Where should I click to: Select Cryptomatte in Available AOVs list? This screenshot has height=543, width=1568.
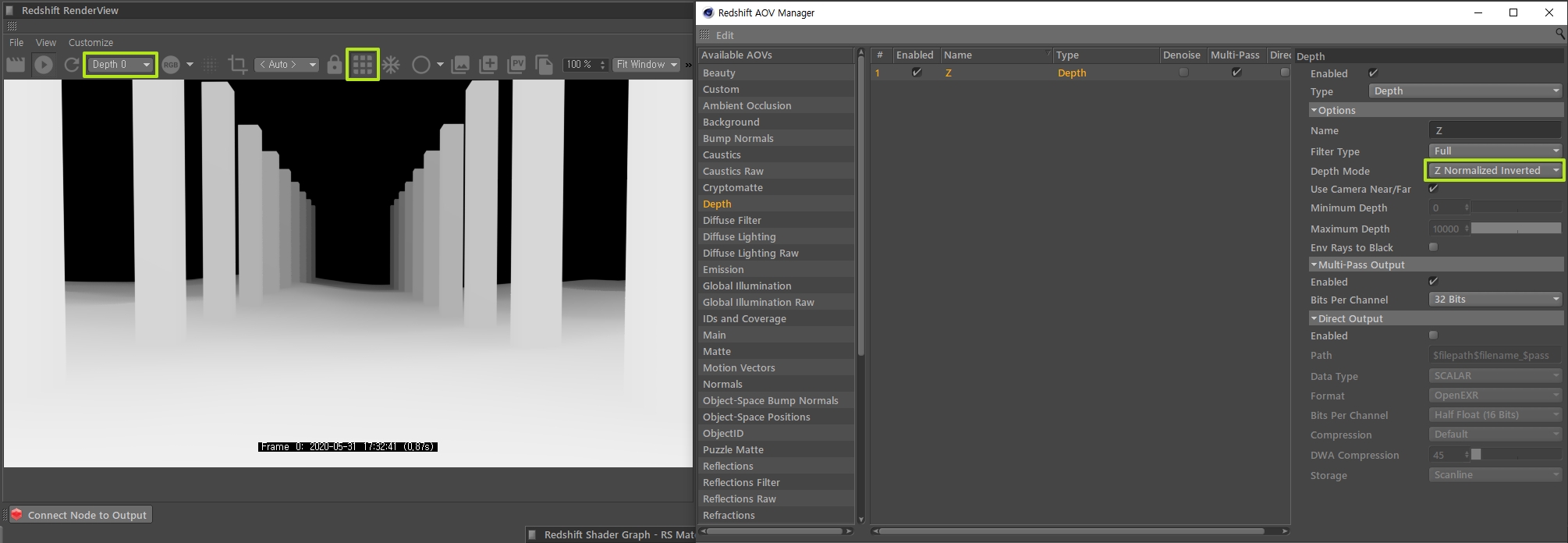click(733, 188)
